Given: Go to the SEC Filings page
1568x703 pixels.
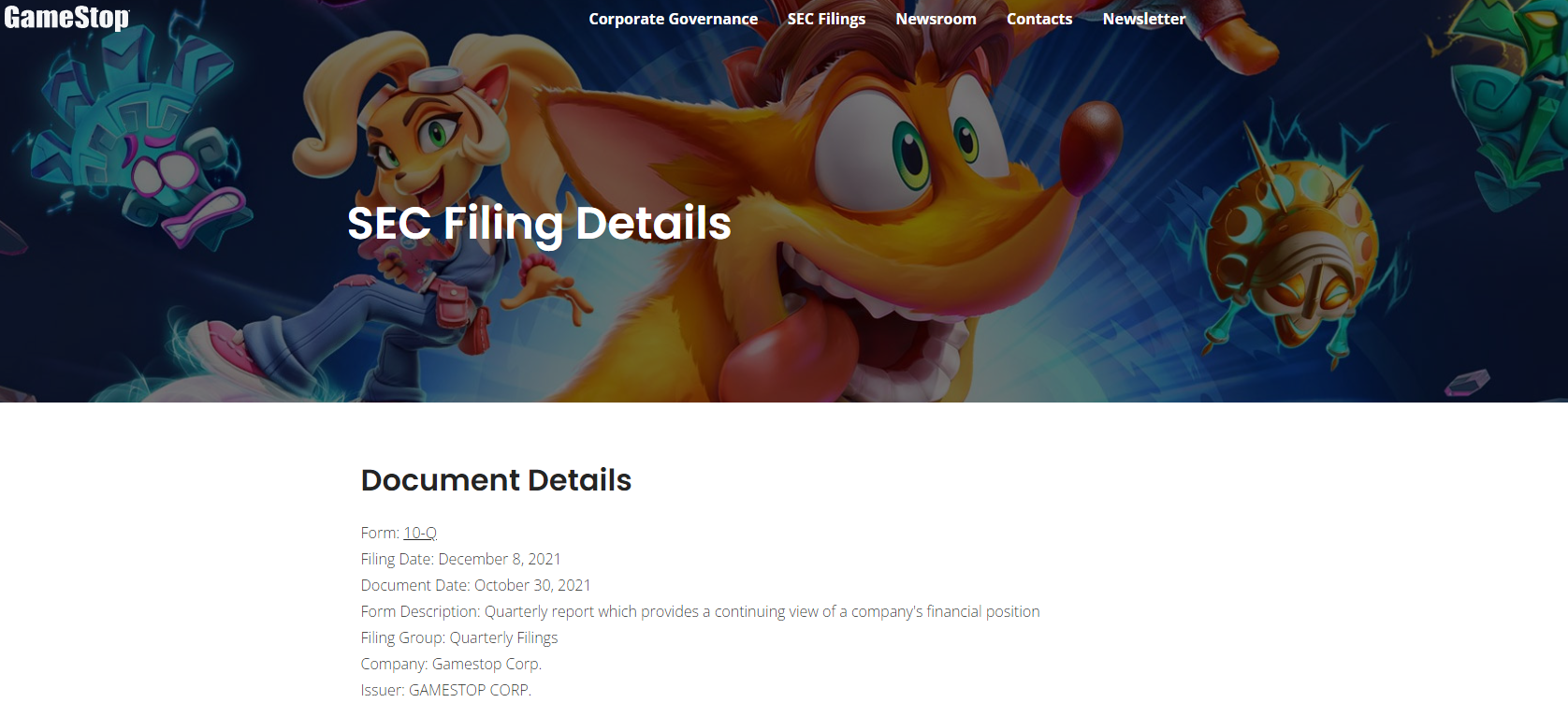Looking at the screenshot, I should coord(826,19).
